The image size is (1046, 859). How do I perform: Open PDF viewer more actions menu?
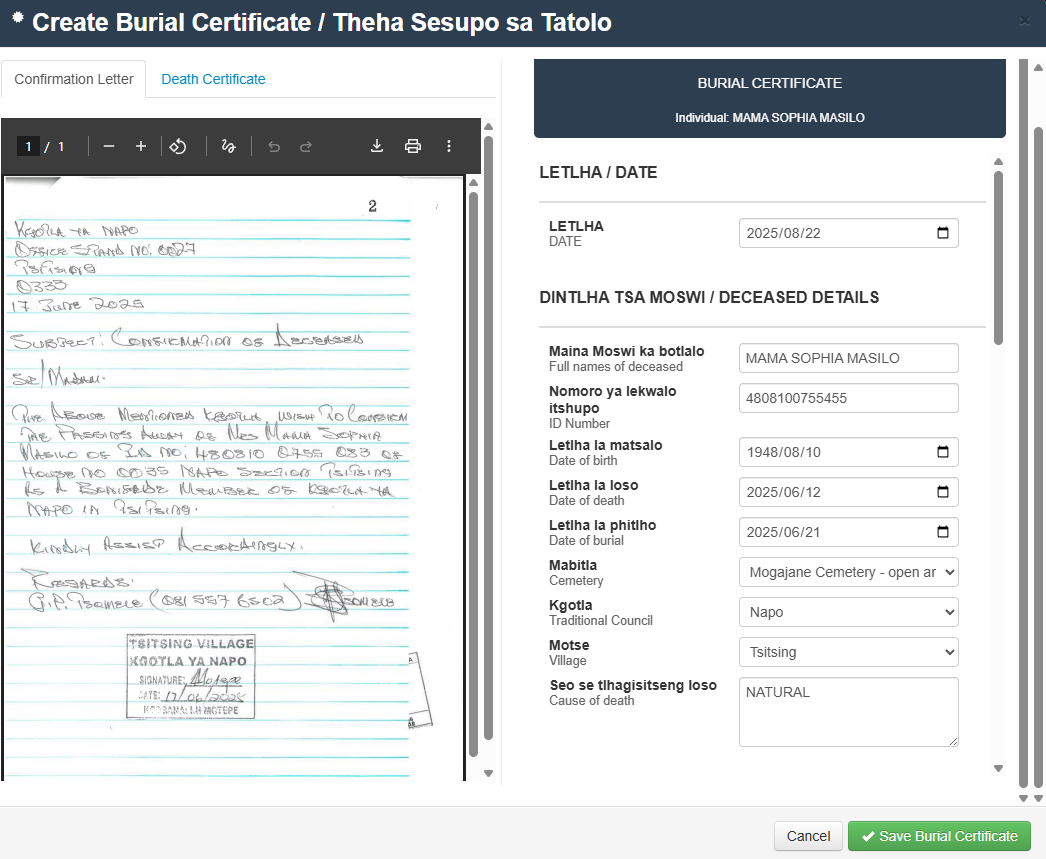449,146
